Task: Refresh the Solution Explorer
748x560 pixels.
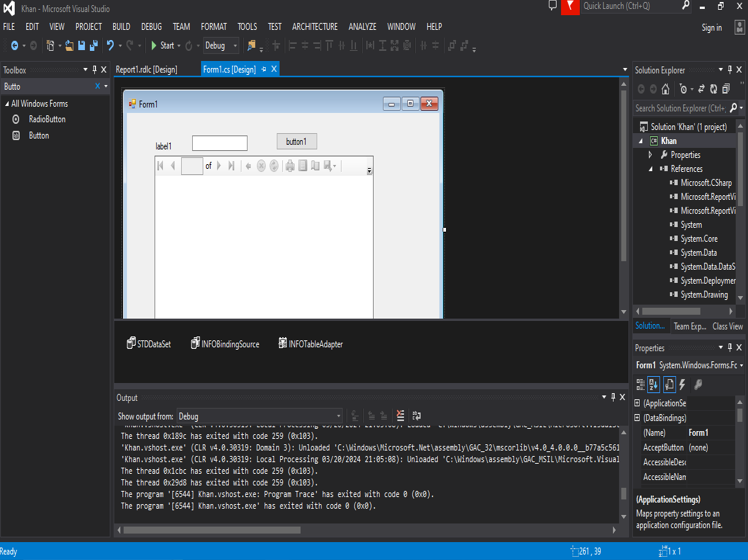Action: 713,89
